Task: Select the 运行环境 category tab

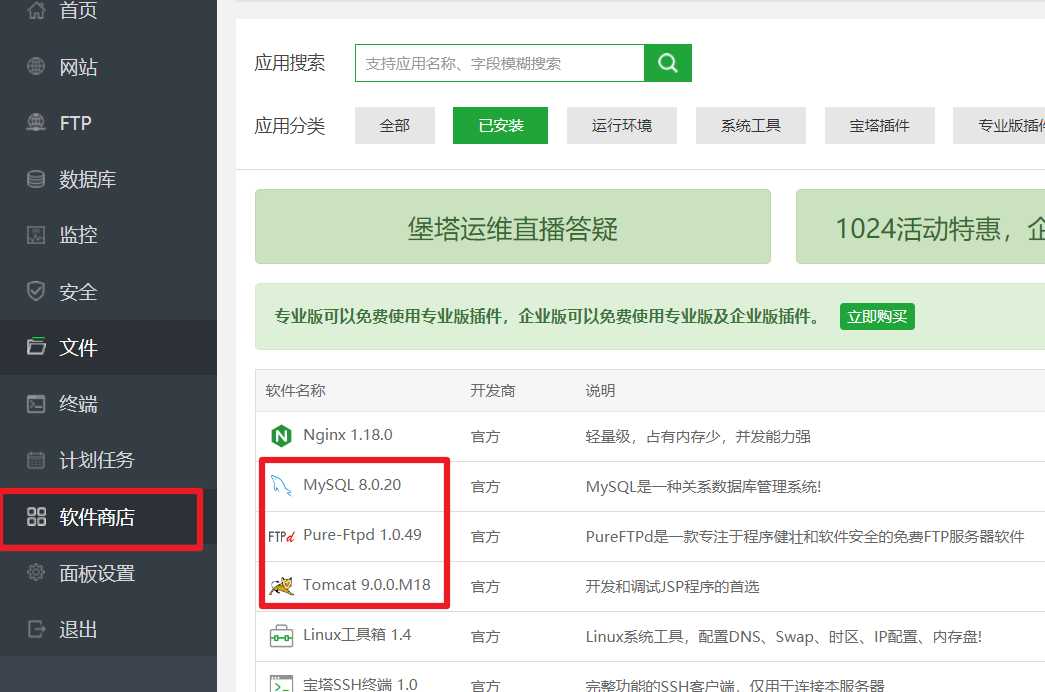Action: (x=622, y=125)
